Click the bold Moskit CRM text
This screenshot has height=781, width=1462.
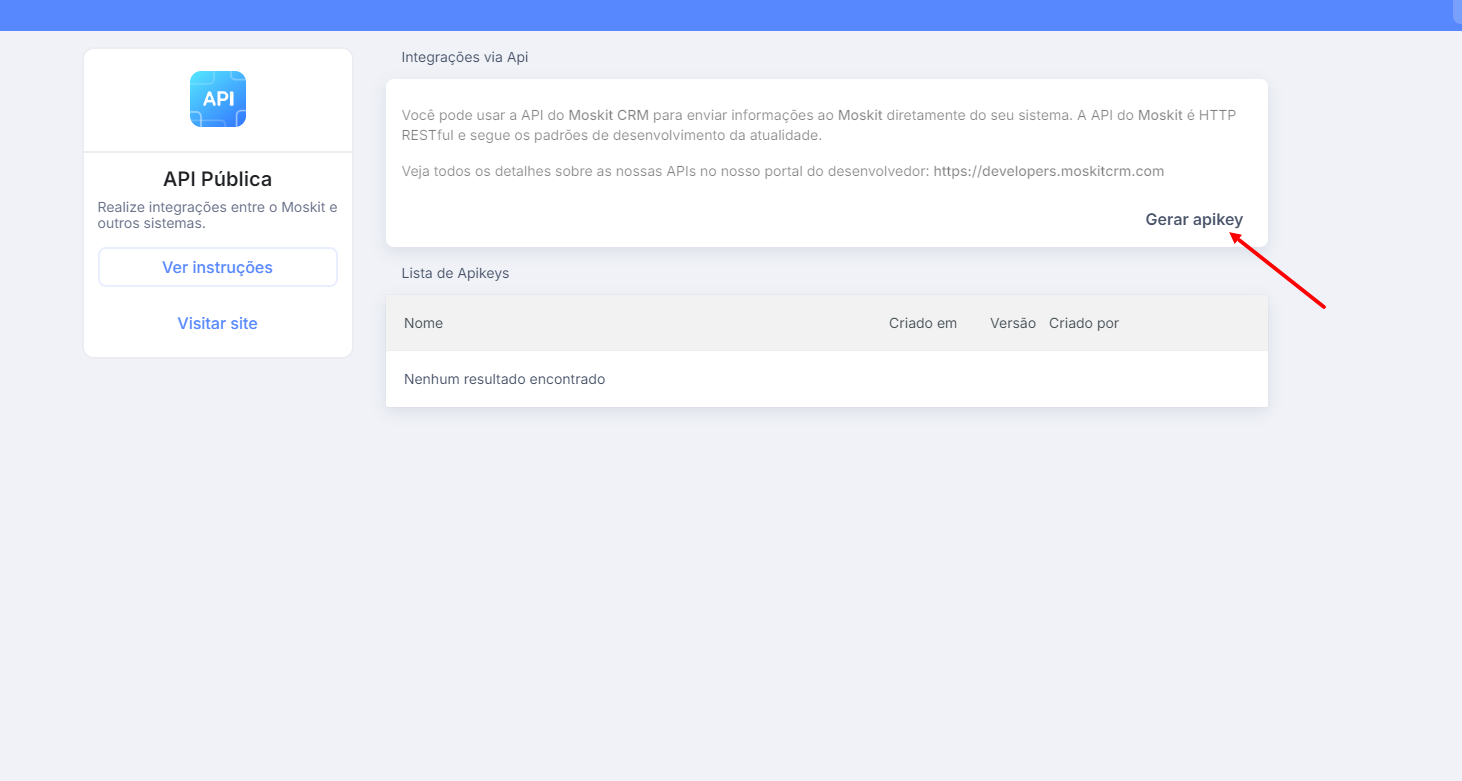click(608, 115)
